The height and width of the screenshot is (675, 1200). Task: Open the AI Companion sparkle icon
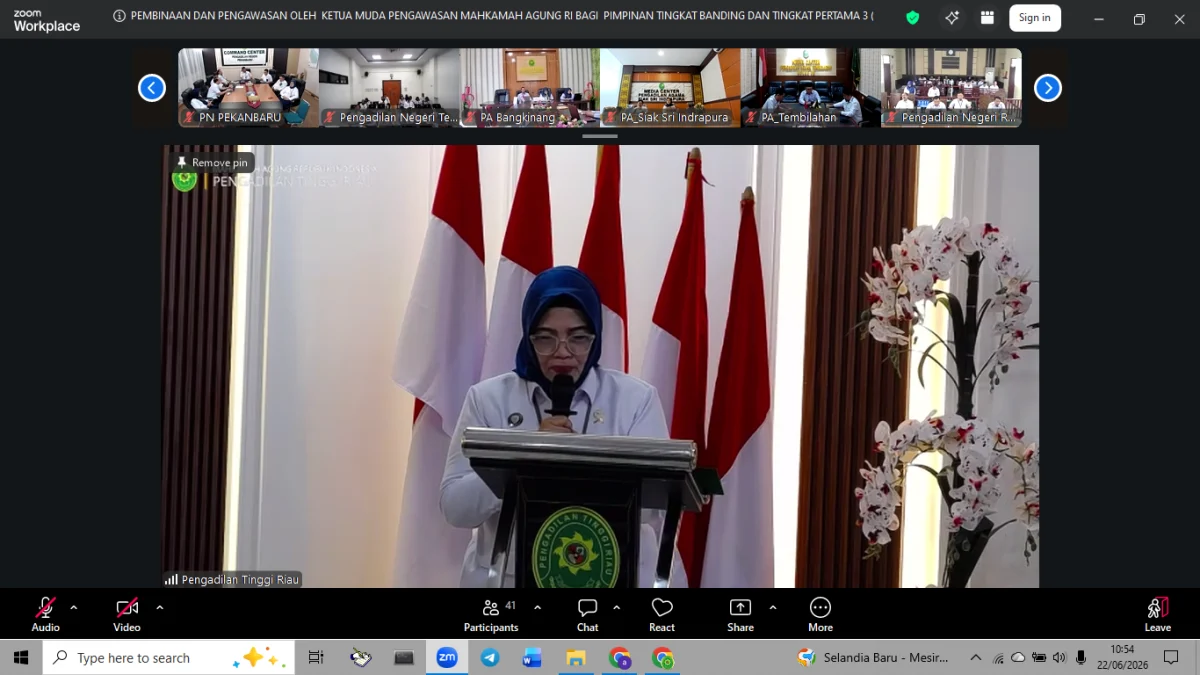point(951,18)
